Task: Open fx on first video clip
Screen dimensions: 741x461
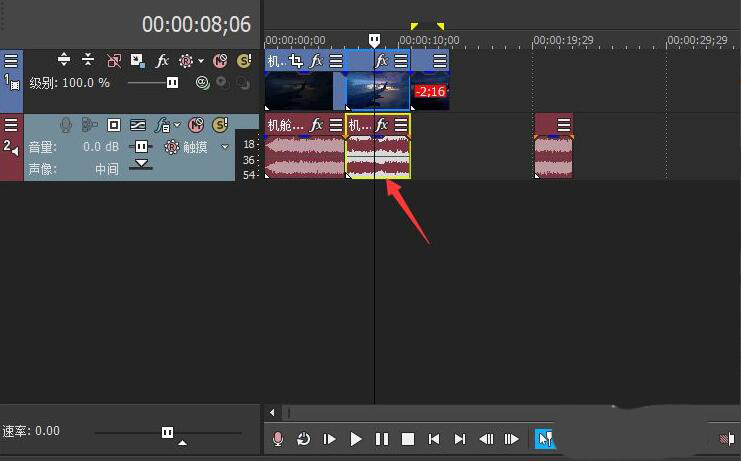Action: (x=316, y=61)
